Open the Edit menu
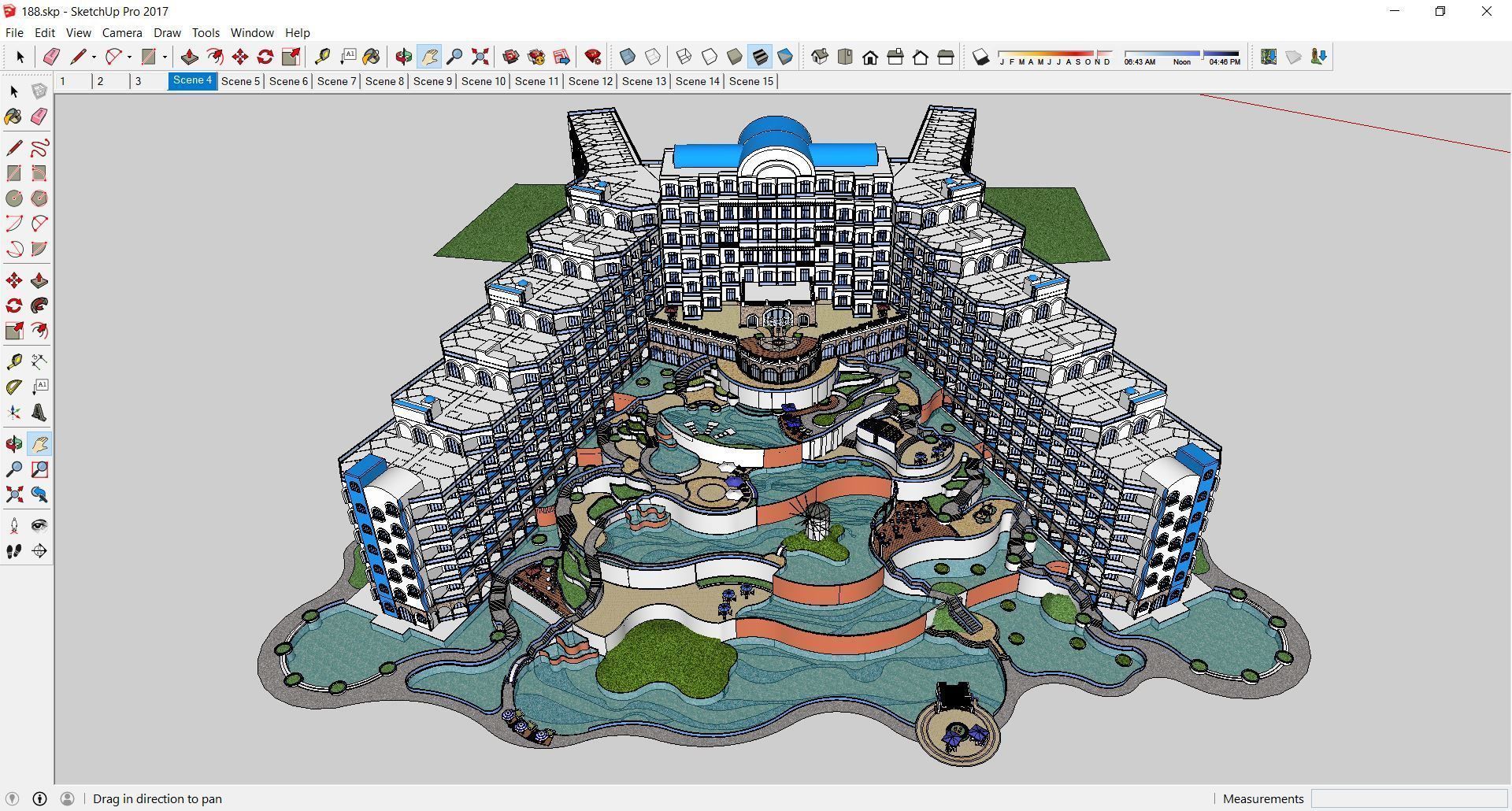 [x=45, y=32]
